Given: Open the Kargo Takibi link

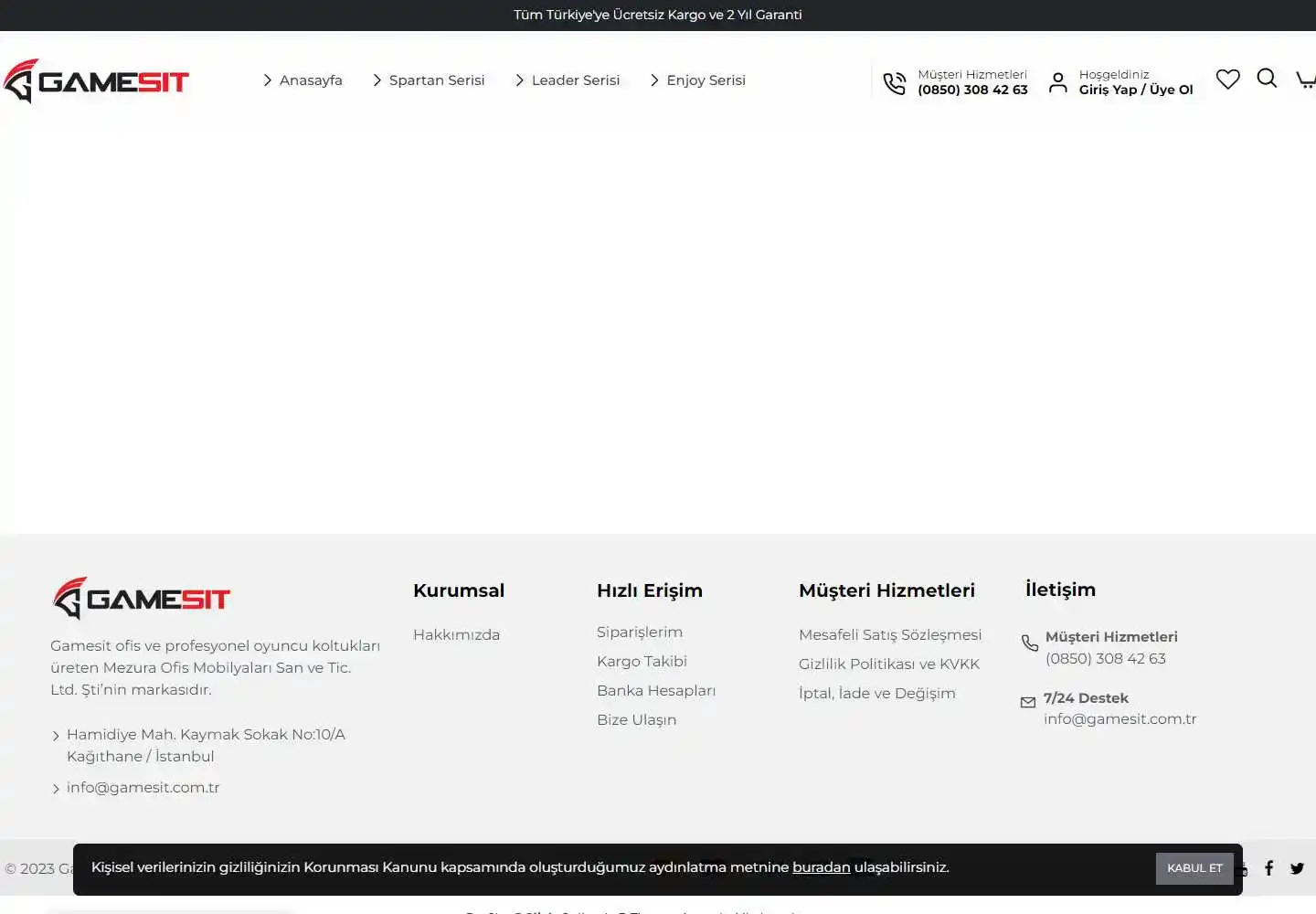Looking at the screenshot, I should tap(642, 661).
